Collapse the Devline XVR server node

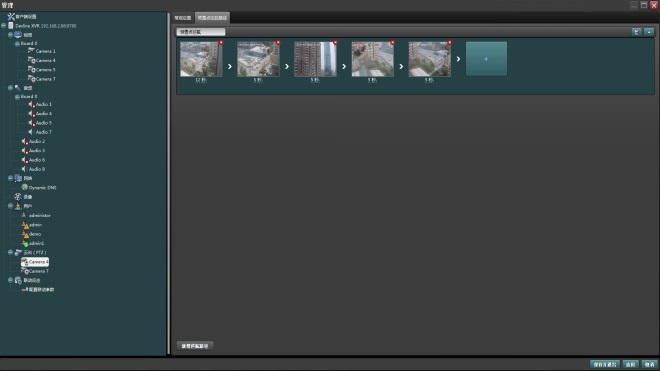[4, 26]
